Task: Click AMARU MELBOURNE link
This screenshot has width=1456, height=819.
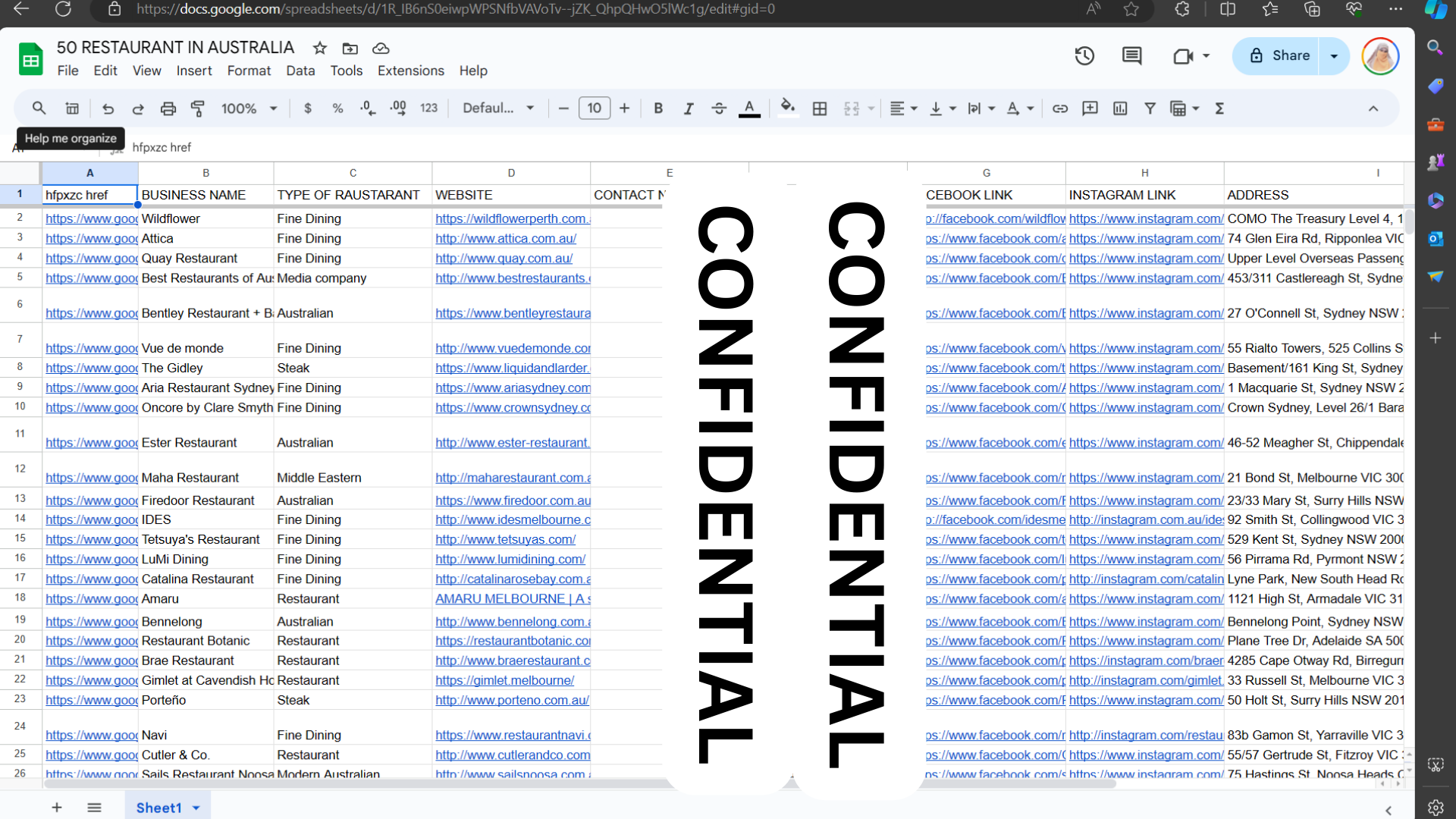Action: pos(513,598)
